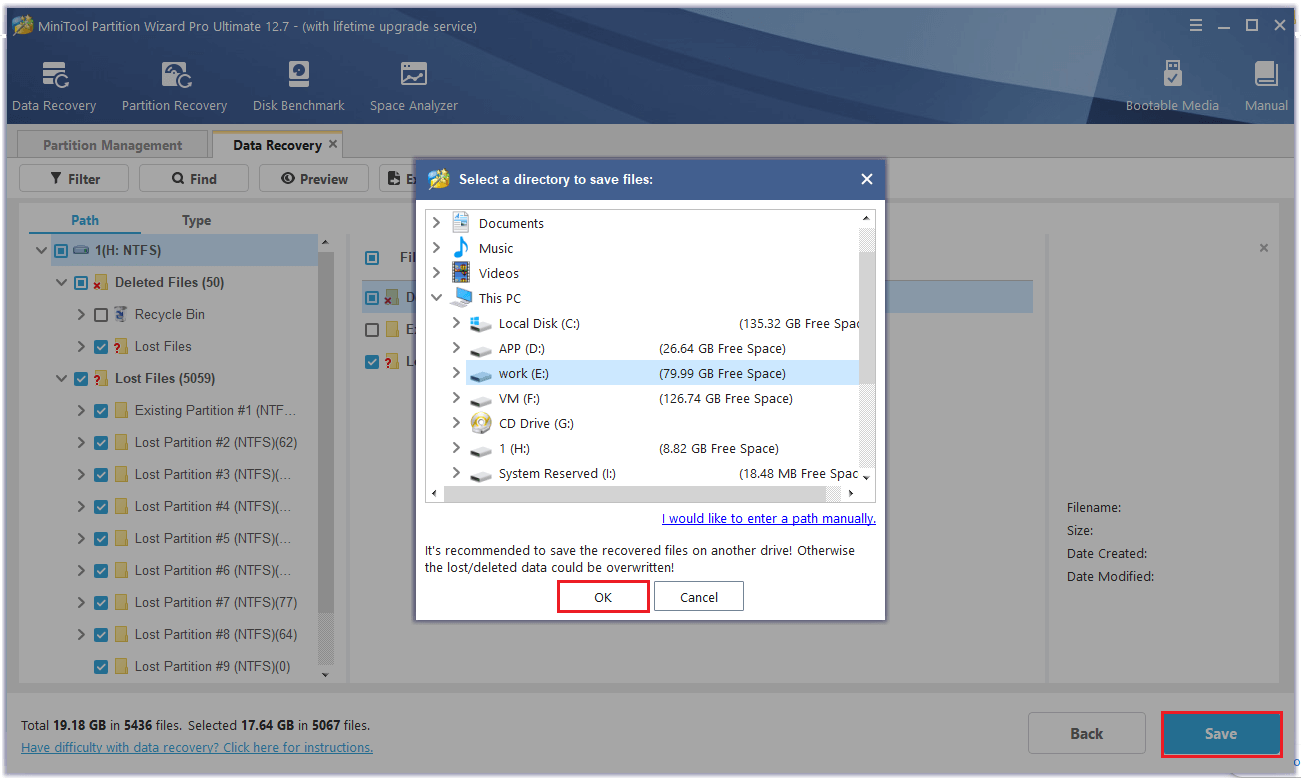Uncheck Lost Partition #9 (NTFS)(0) checkbox
The width and height of the screenshot is (1301, 778).
tap(100, 666)
